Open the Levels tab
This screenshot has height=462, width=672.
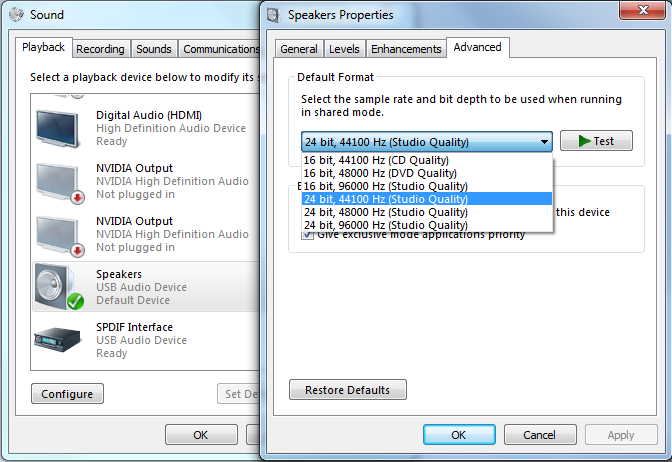click(344, 49)
